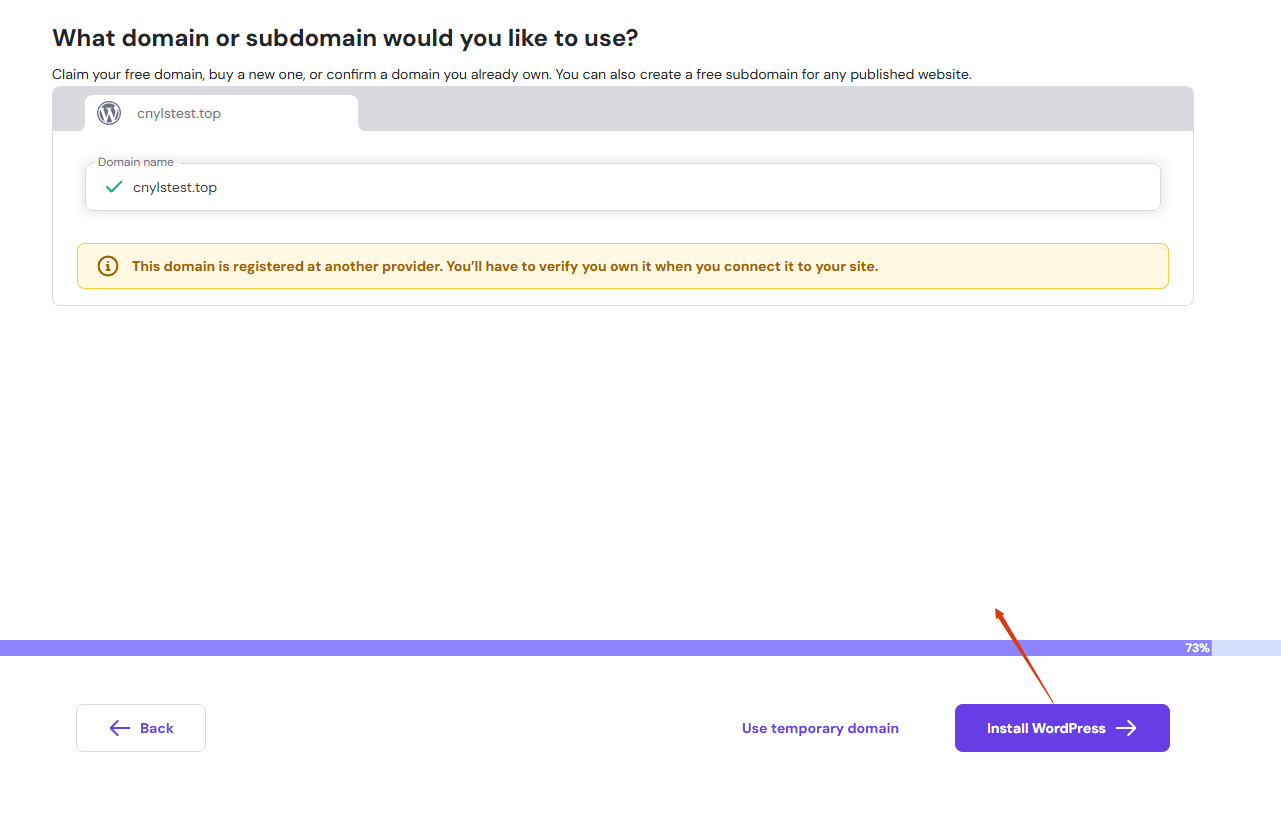Image resolution: width=1281 pixels, height=824 pixels.
Task: Go back using the Back button text
Action: pyautogui.click(x=157, y=728)
